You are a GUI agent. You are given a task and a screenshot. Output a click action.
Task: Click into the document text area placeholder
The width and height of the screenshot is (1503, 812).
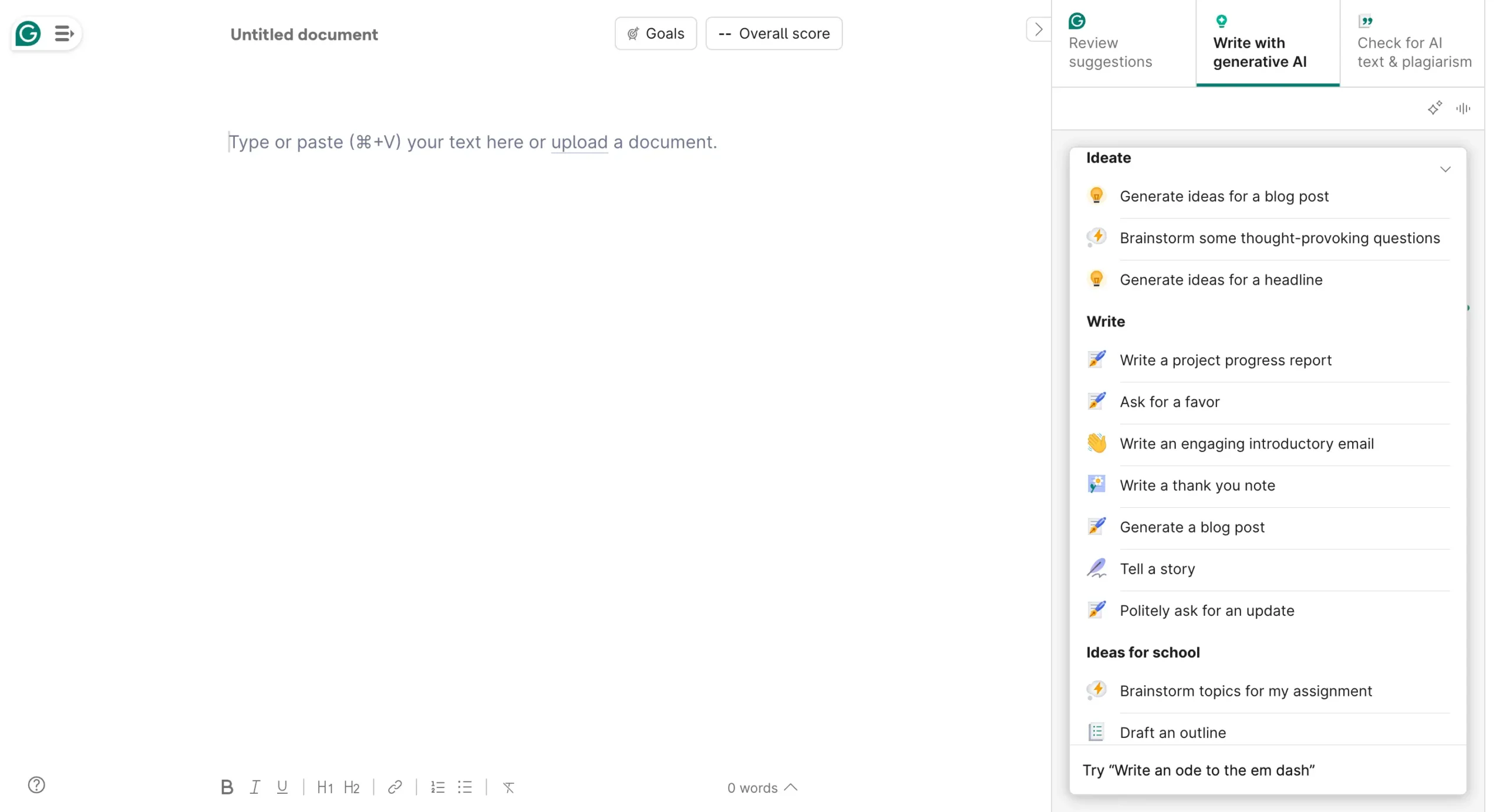(473, 142)
